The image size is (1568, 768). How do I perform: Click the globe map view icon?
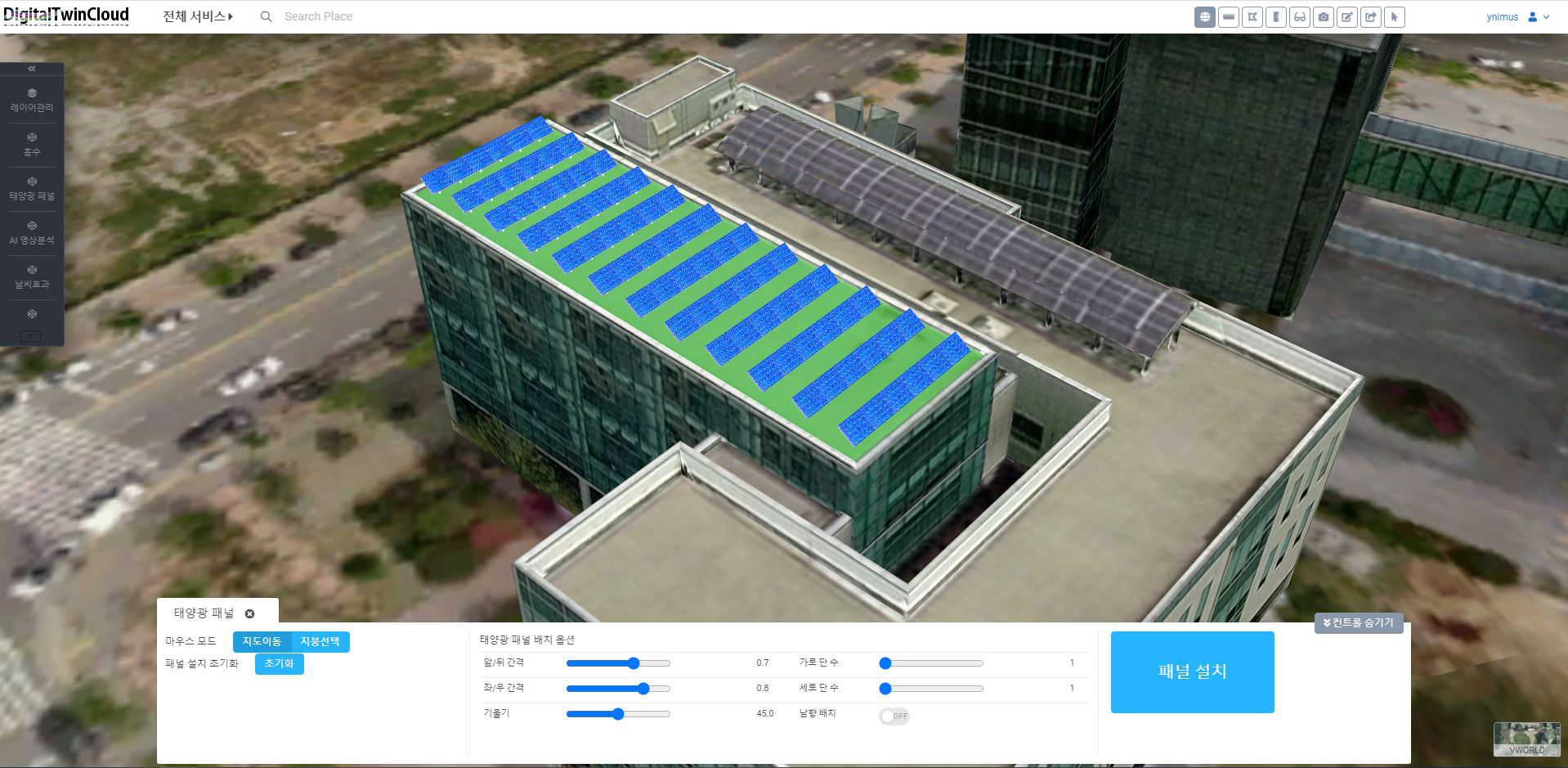pyautogui.click(x=1204, y=17)
